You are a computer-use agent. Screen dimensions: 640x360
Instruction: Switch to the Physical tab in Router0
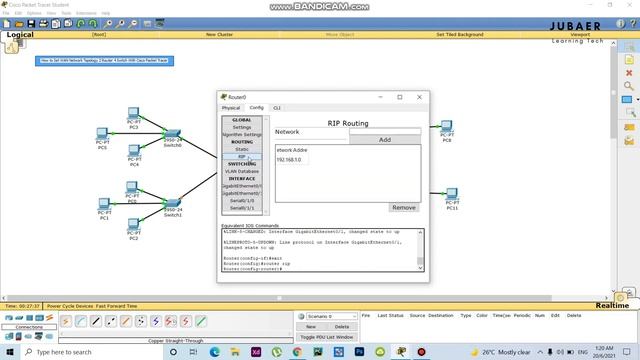(x=231, y=108)
